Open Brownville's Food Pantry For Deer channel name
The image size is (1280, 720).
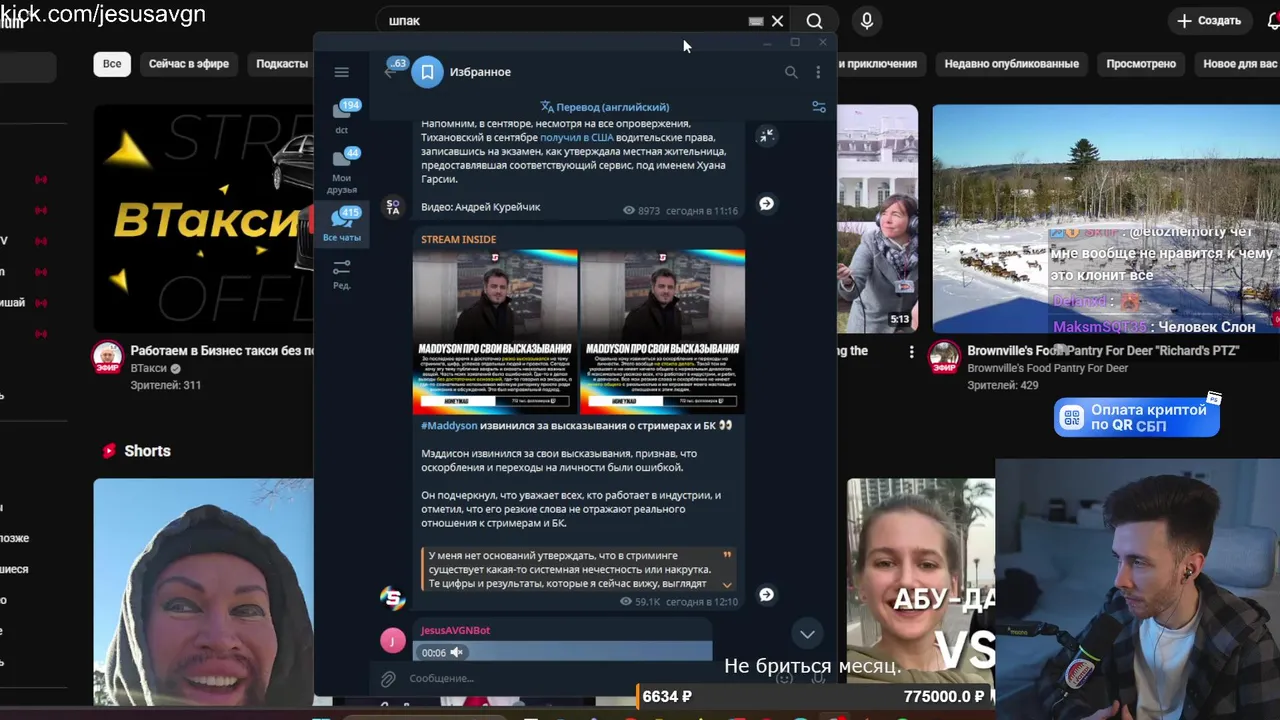point(1047,369)
